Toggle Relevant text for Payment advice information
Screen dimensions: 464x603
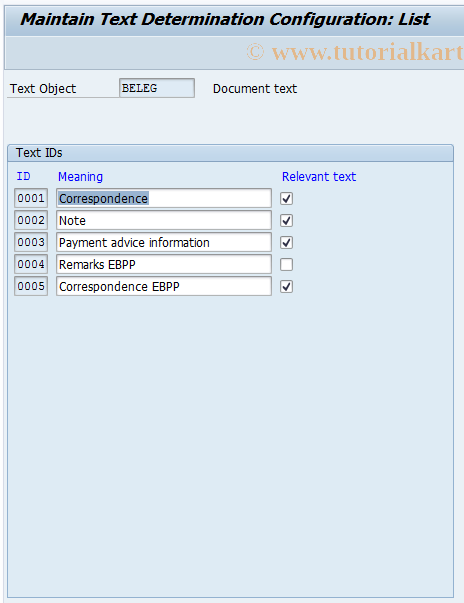click(x=286, y=242)
